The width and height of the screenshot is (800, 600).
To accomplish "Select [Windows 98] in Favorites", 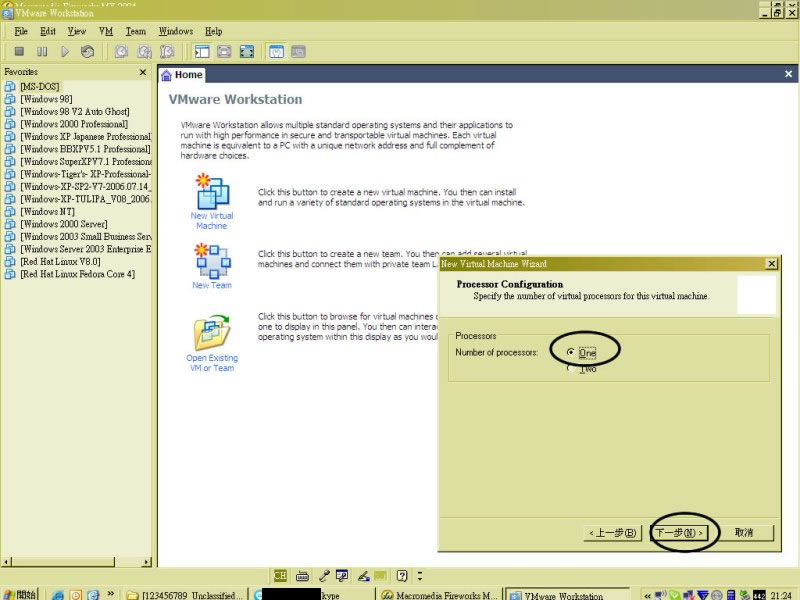I will (46, 99).
